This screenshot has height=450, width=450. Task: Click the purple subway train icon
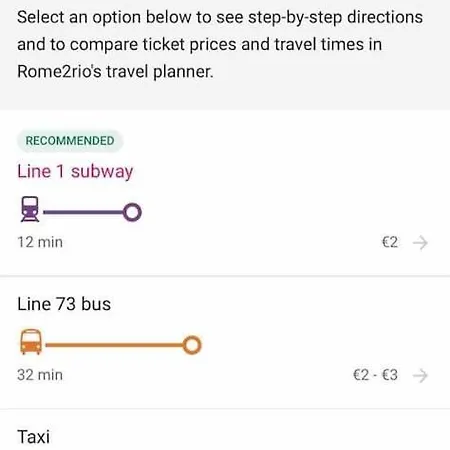30,209
